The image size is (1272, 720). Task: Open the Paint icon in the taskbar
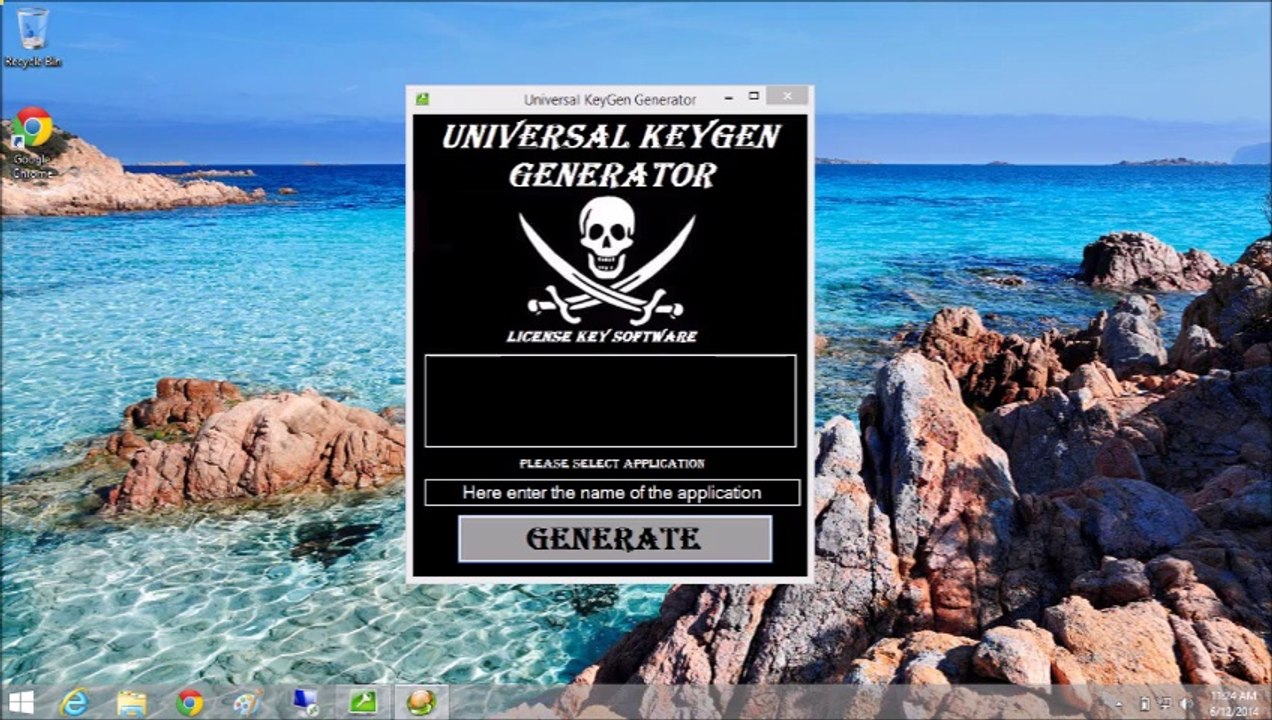coord(247,702)
